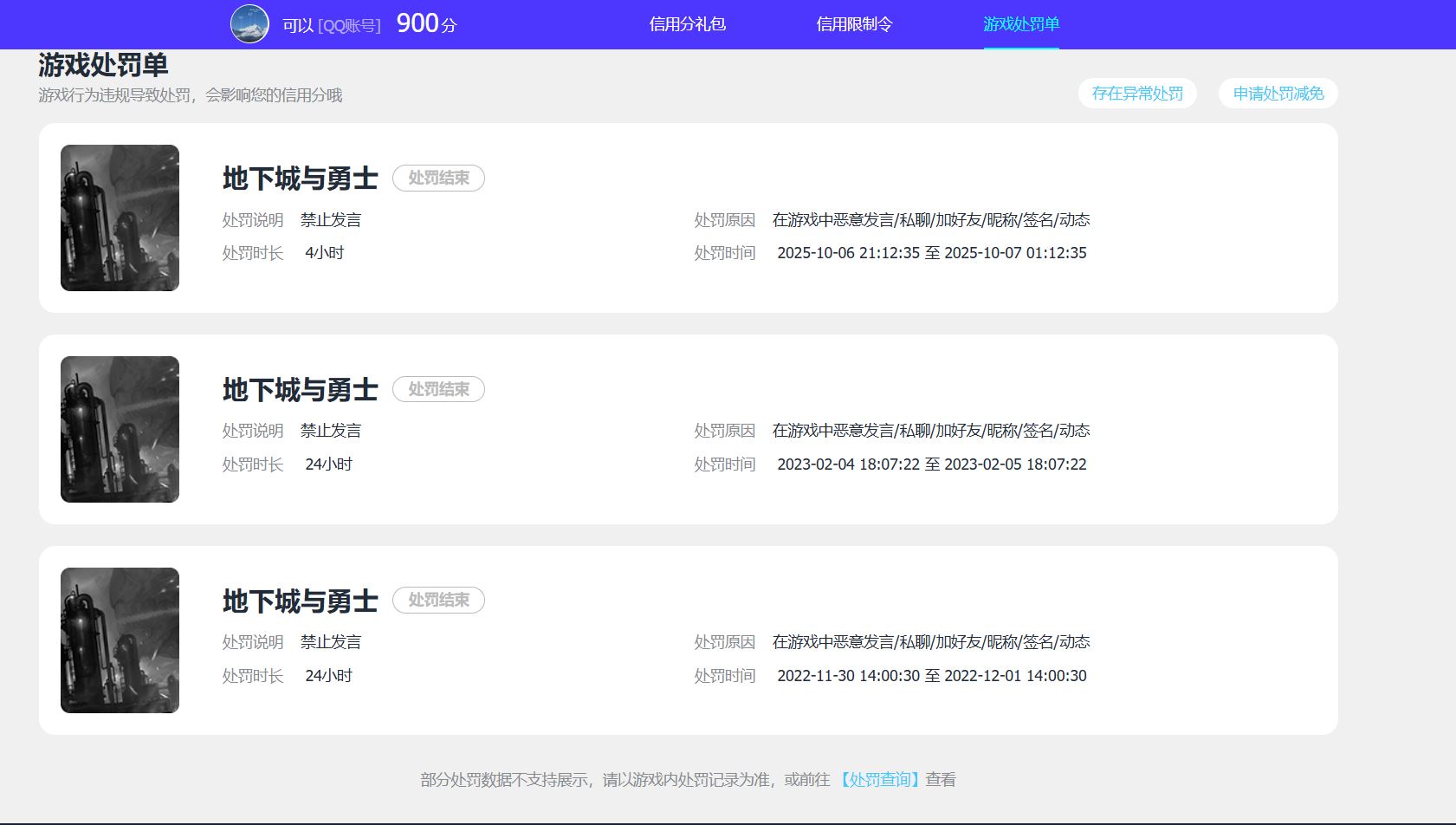This screenshot has height=825, width=1456.
Task: Select 24小时 duration on the 2022-11-30 card
Action: point(329,676)
